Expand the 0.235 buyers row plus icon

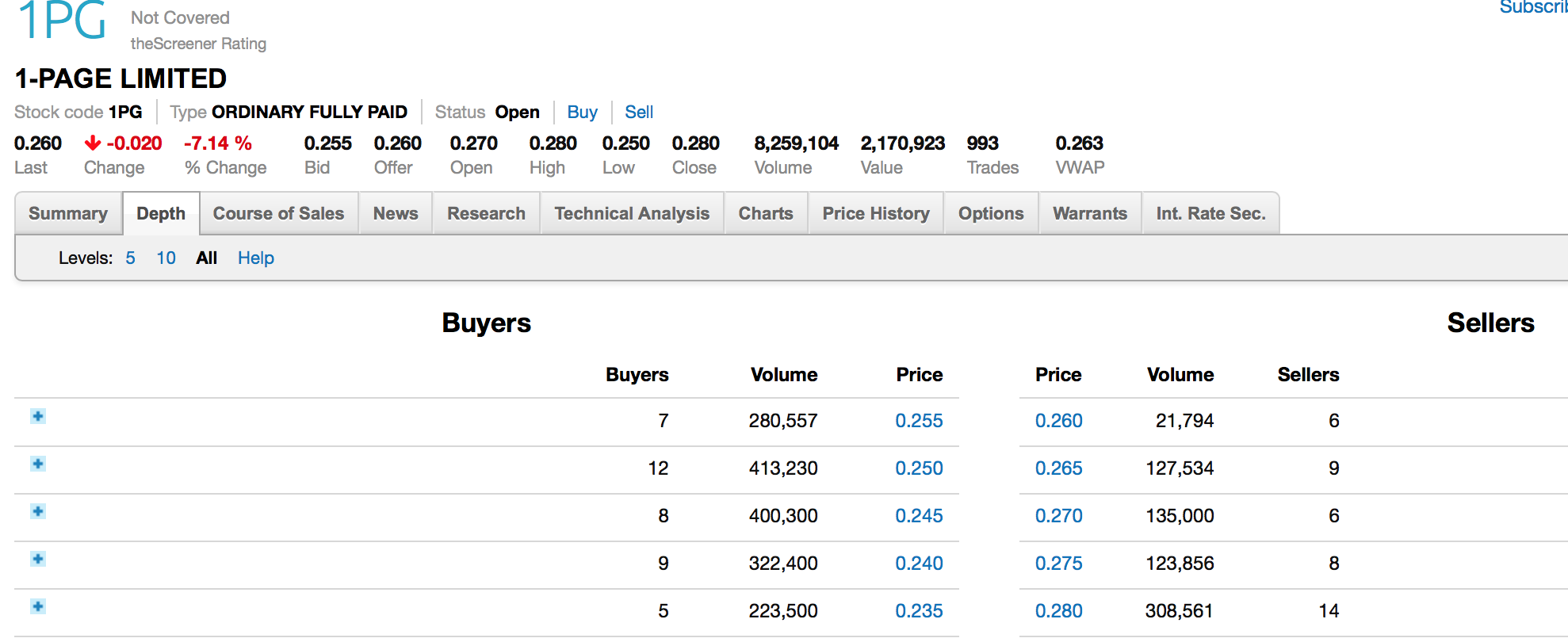(38, 606)
